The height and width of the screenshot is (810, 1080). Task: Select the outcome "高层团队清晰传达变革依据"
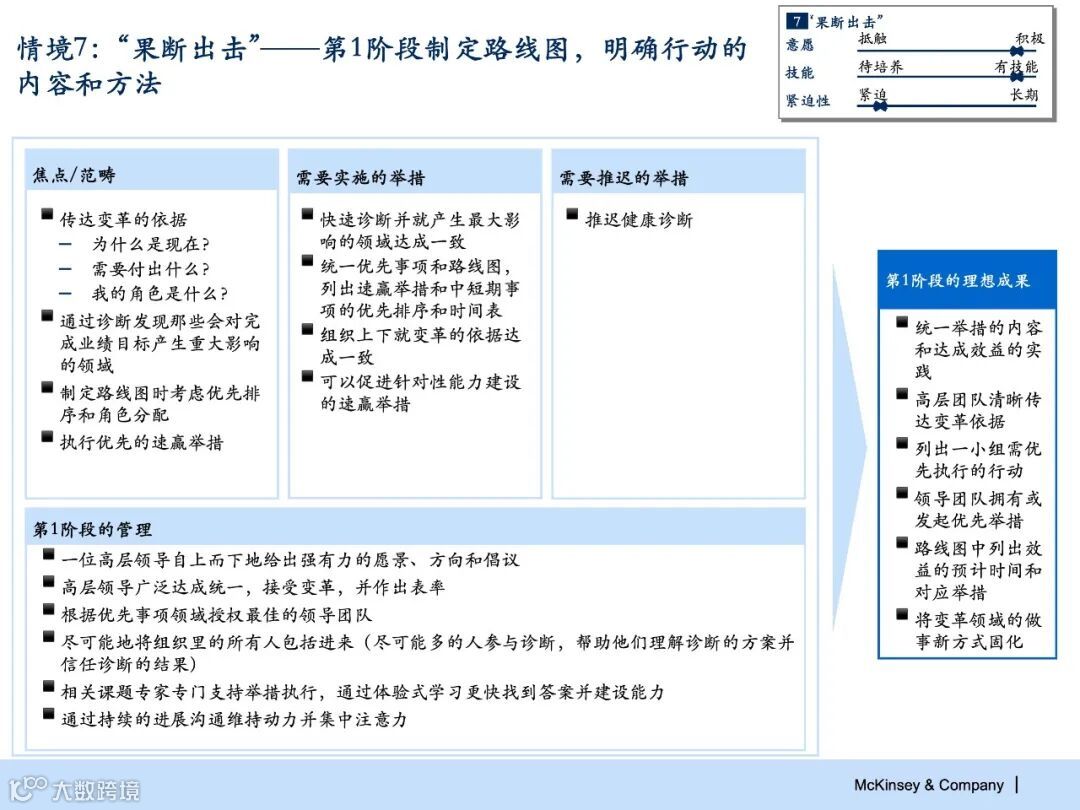tap(978, 410)
